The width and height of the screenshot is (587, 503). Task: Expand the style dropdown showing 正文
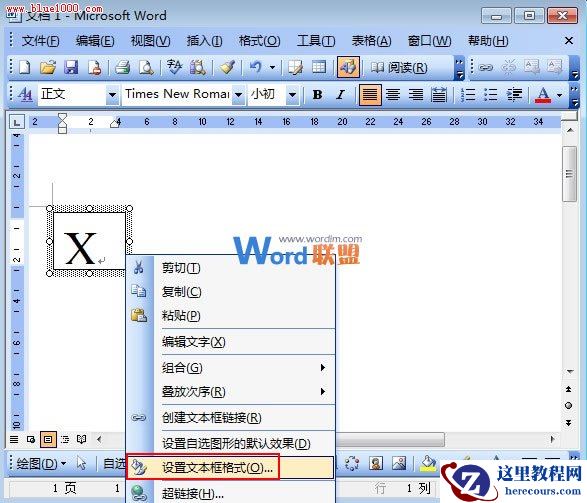coord(112,94)
